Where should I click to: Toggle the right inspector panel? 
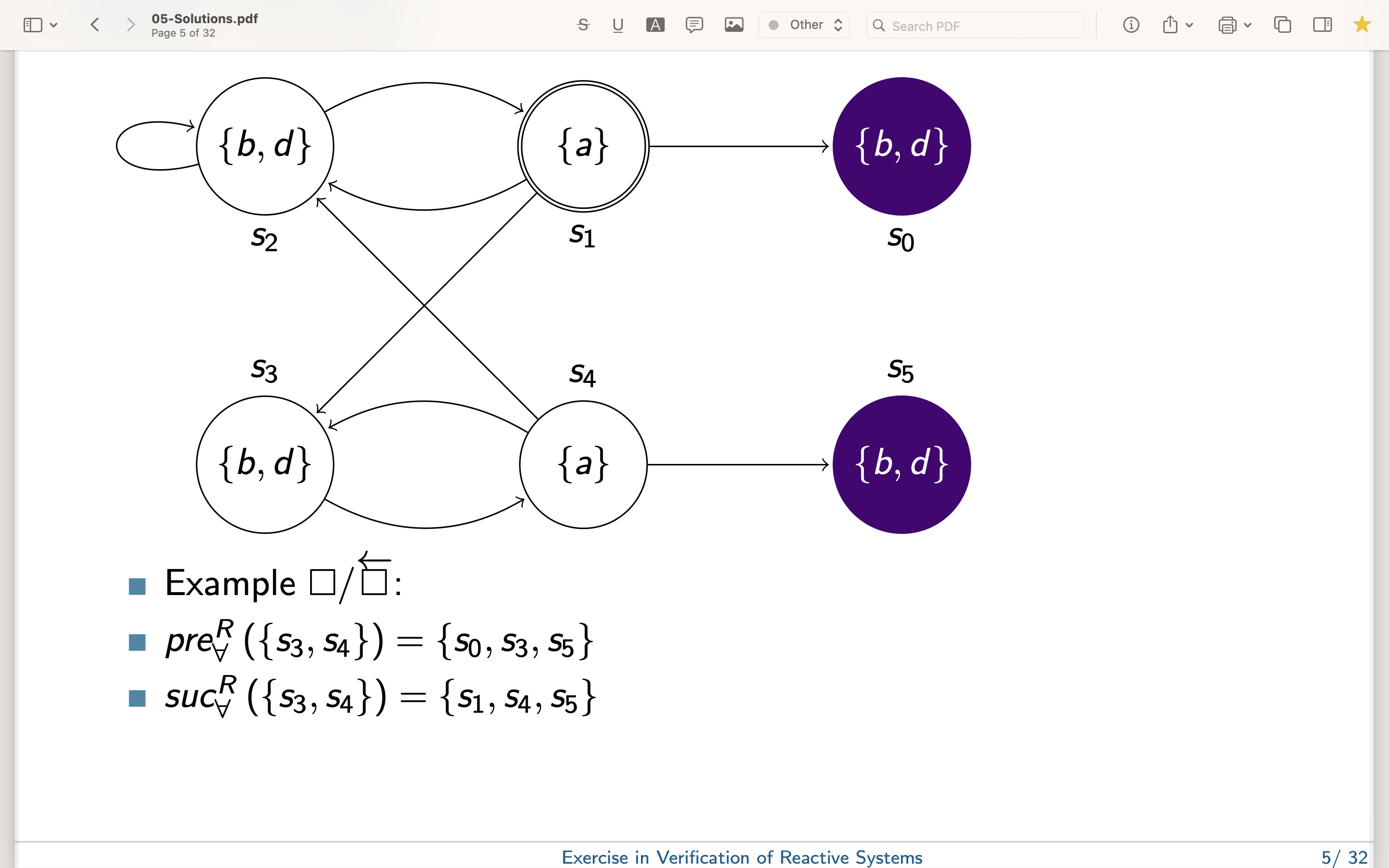[1322, 25]
